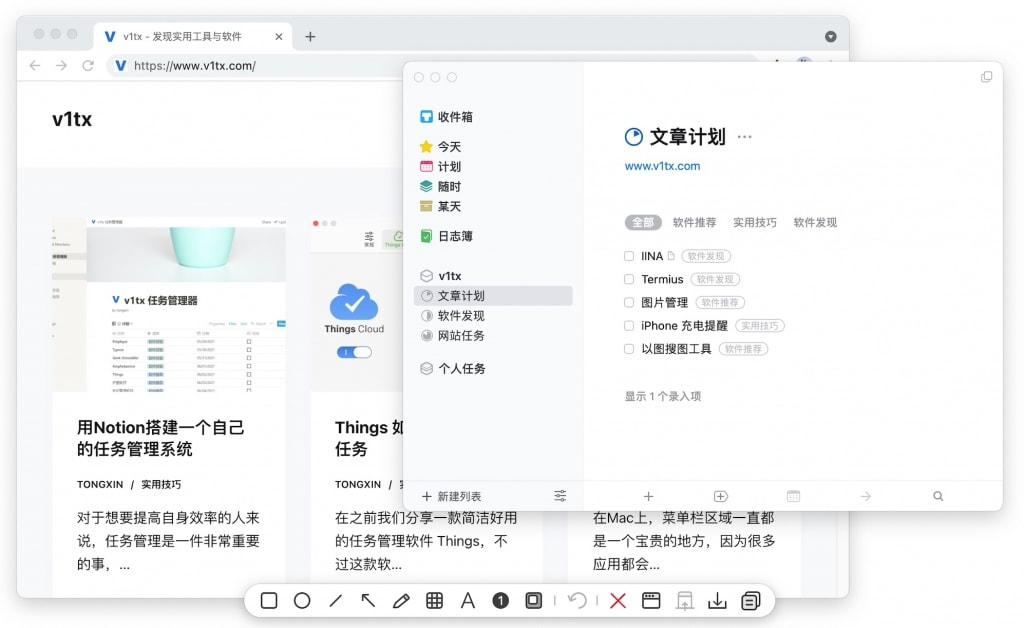Open 收件箱 in Things sidebar
Screen dimensions: 1024x628
coord(446,117)
